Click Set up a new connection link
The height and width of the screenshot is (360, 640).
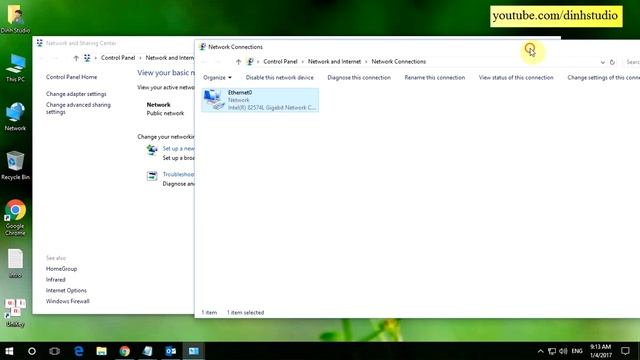(x=178, y=149)
